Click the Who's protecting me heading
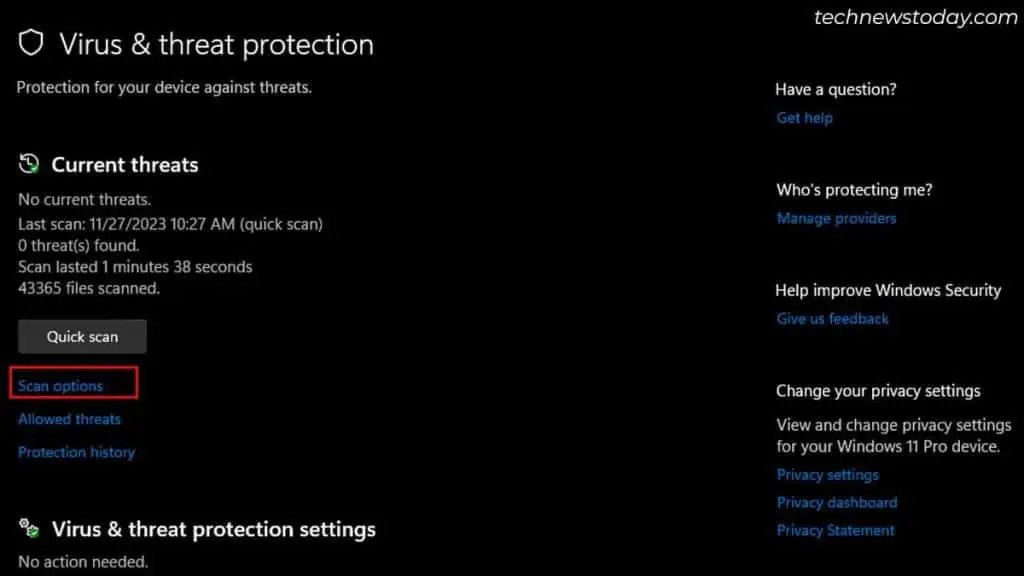The height and width of the screenshot is (576, 1024). pyautogui.click(x=854, y=189)
